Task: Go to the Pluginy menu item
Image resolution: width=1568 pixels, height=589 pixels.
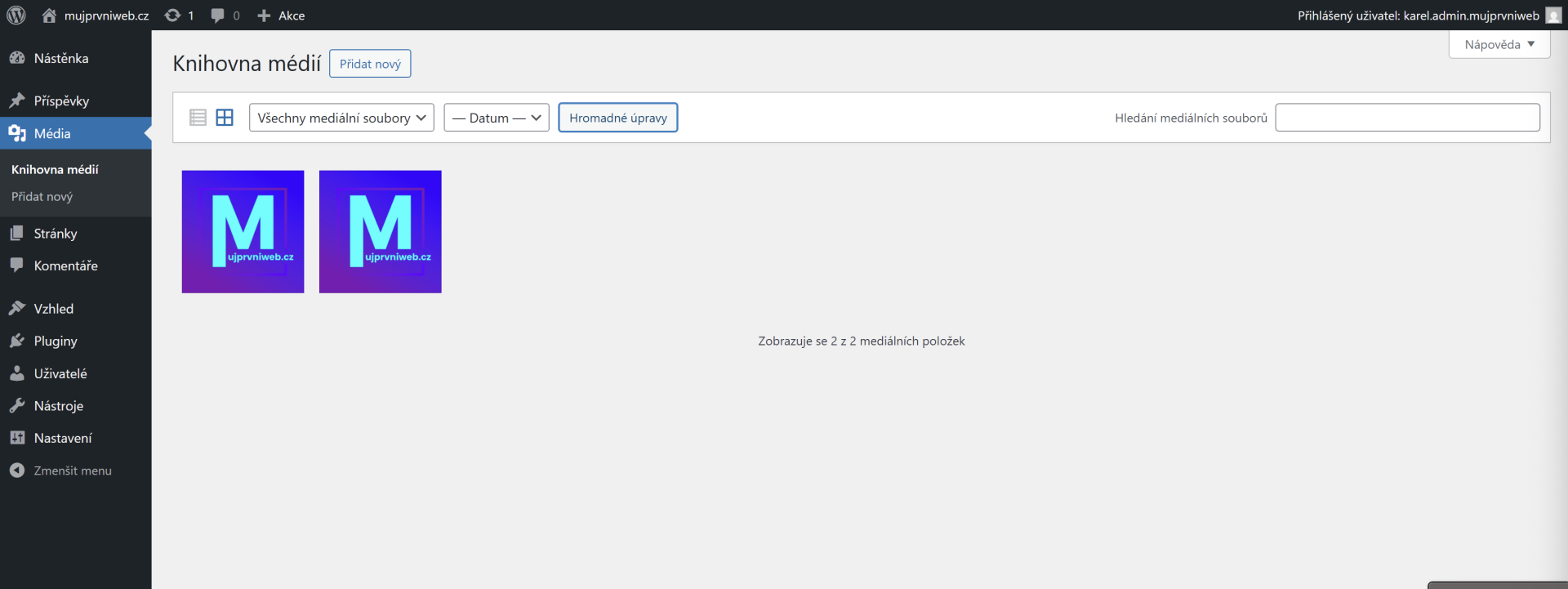Action: pos(56,341)
